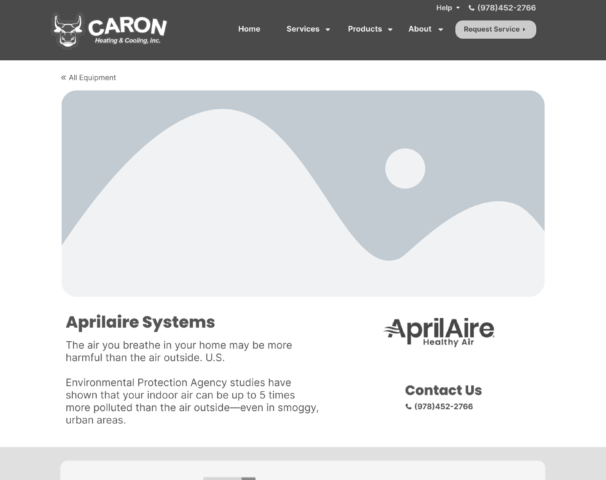Click the phone icon in the header

(472, 8)
